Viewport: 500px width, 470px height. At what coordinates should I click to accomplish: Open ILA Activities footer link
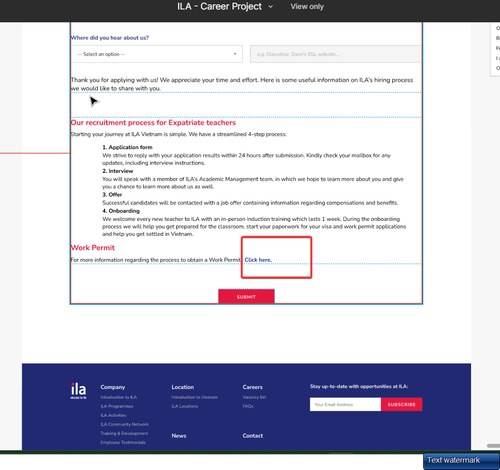click(113, 415)
